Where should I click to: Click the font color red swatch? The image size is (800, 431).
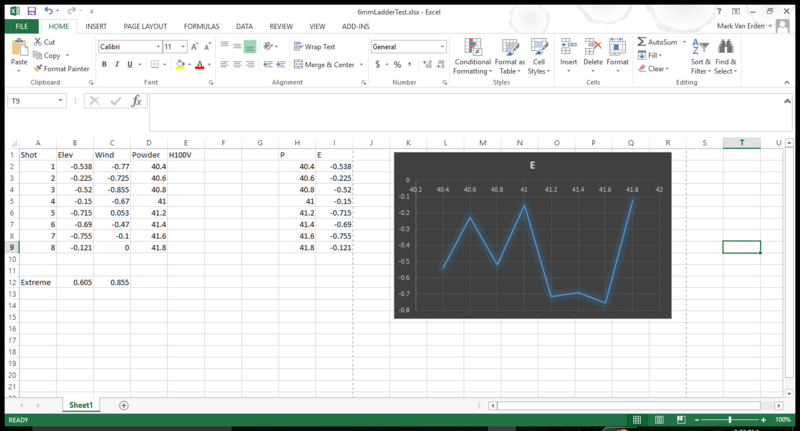point(199,65)
